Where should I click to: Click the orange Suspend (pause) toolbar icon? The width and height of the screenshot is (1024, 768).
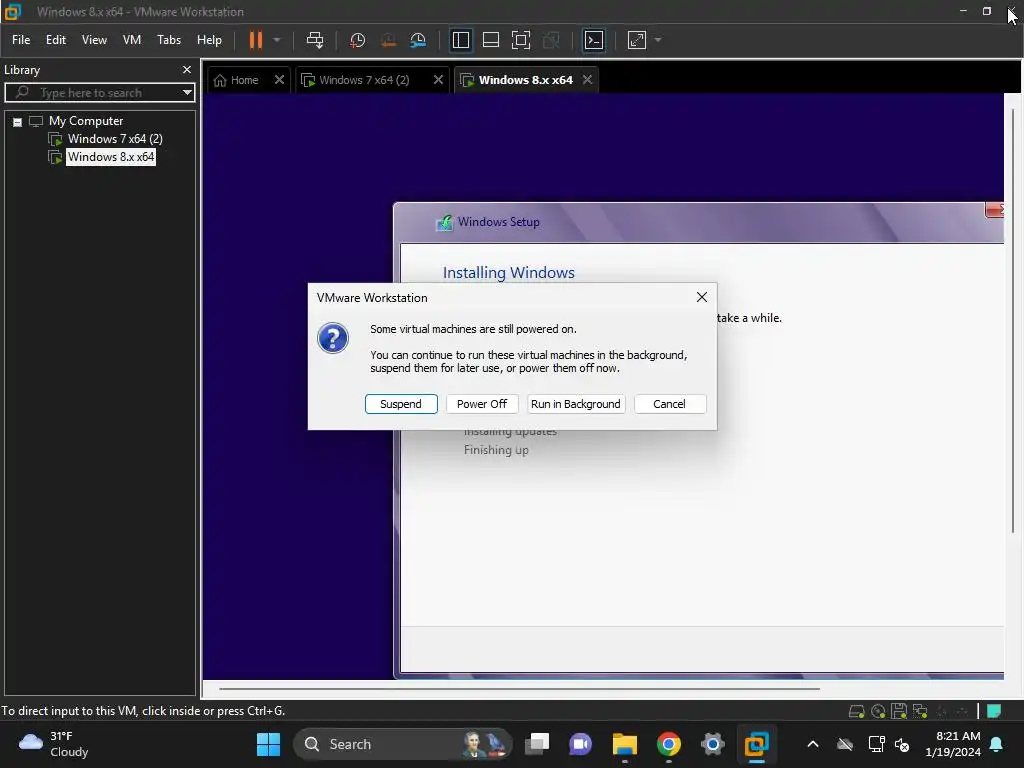tap(255, 40)
